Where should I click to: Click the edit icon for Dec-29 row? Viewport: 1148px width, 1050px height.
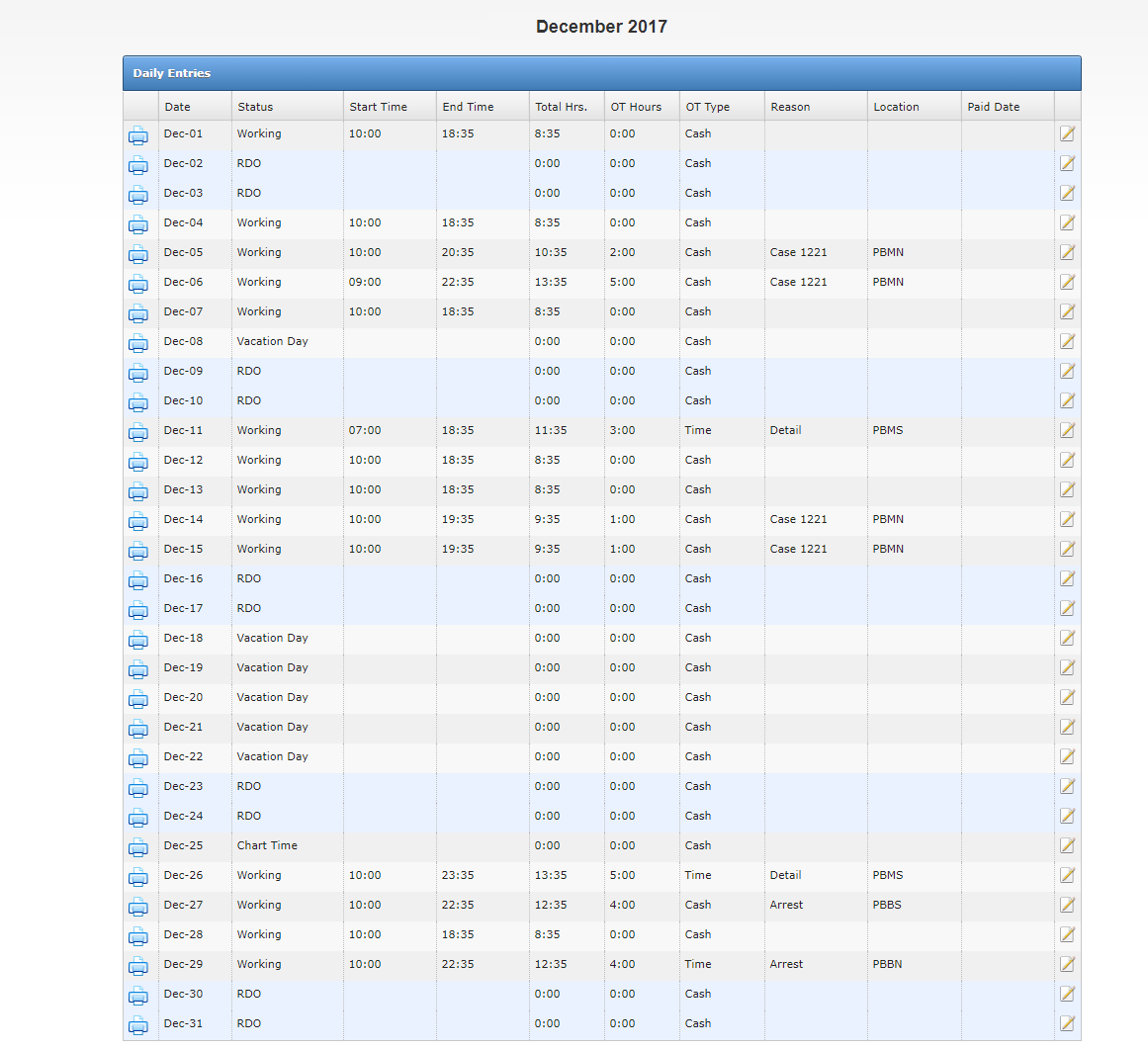tap(1067, 965)
